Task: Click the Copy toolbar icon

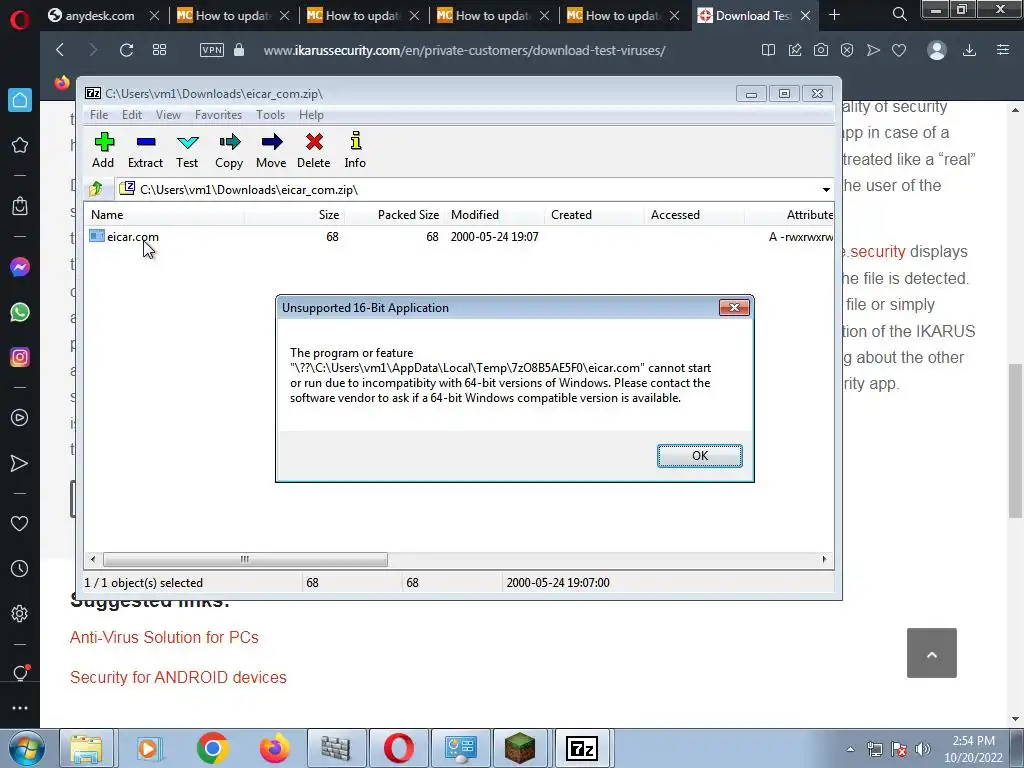Action: pos(229,151)
